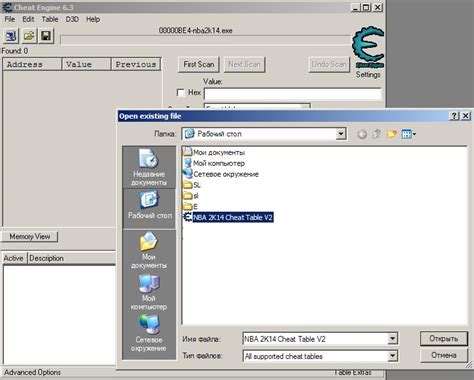Image resolution: width=474 pixels, height=380 pixels.
Task: Select the sl folder below SL
Action: (191, 196)
